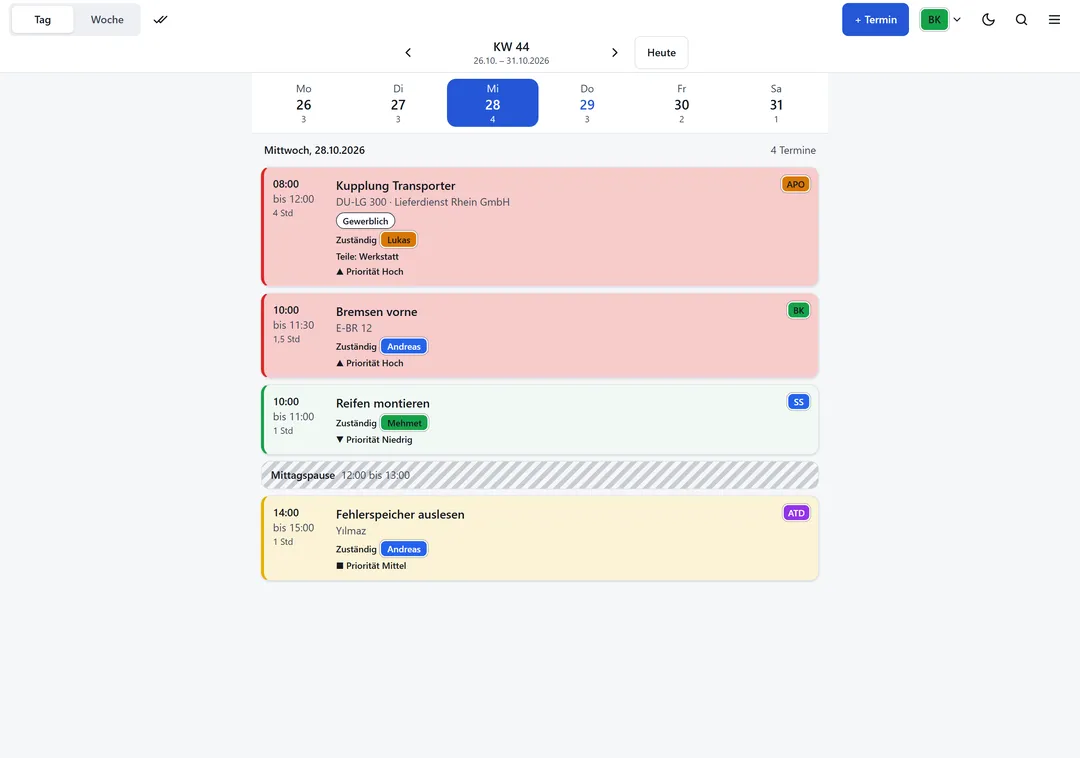This screenshot has width=1080, height=758.
Task: Click the BK badge on Bremsen vorne
Action: point(798,310)
